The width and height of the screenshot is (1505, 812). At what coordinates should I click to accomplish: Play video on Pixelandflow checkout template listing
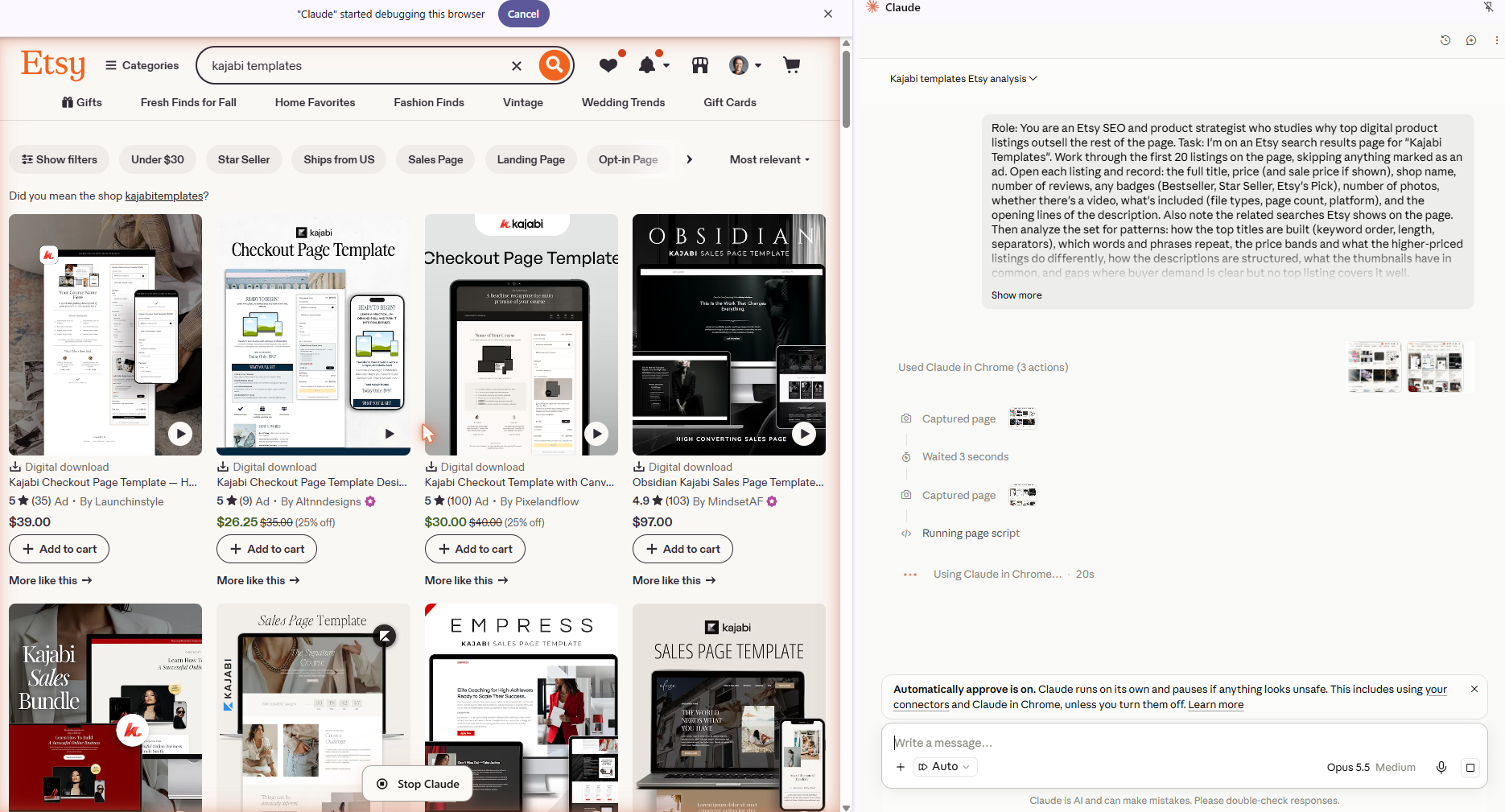pyautogui.click(x=596, y=434)
